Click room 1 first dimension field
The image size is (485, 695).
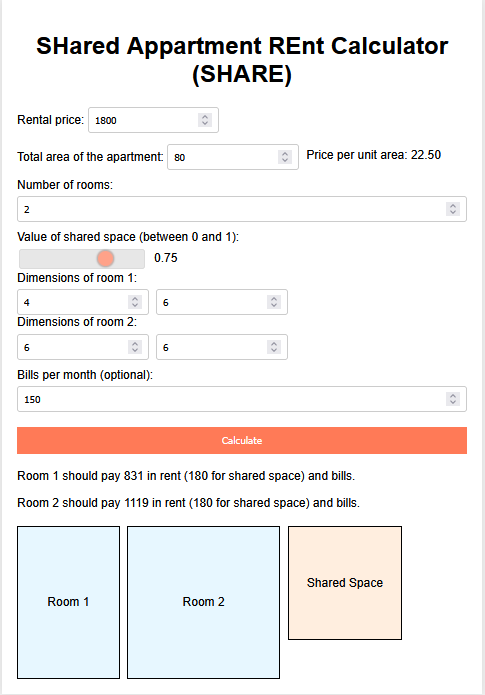83,302
